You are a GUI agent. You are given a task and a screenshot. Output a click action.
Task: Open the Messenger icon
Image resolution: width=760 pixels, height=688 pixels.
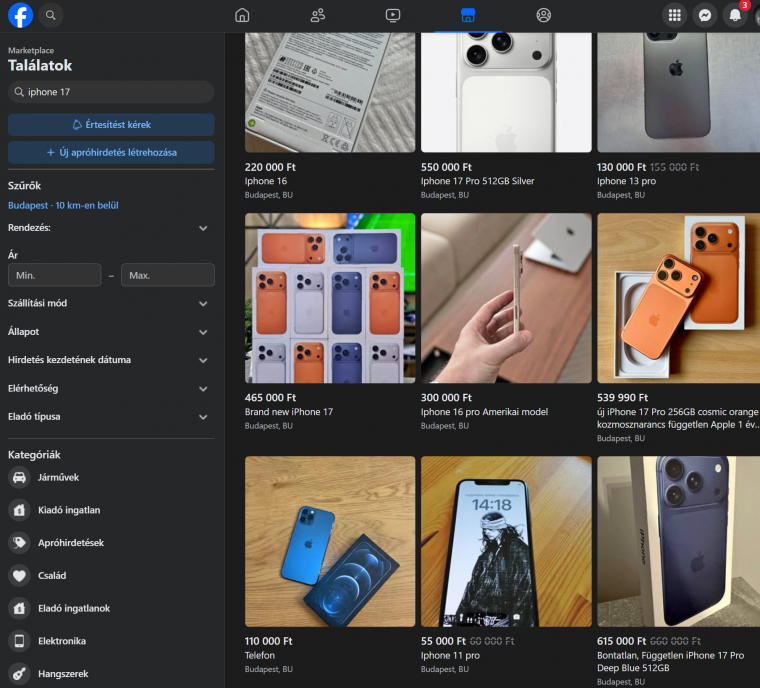click(706, 15)
